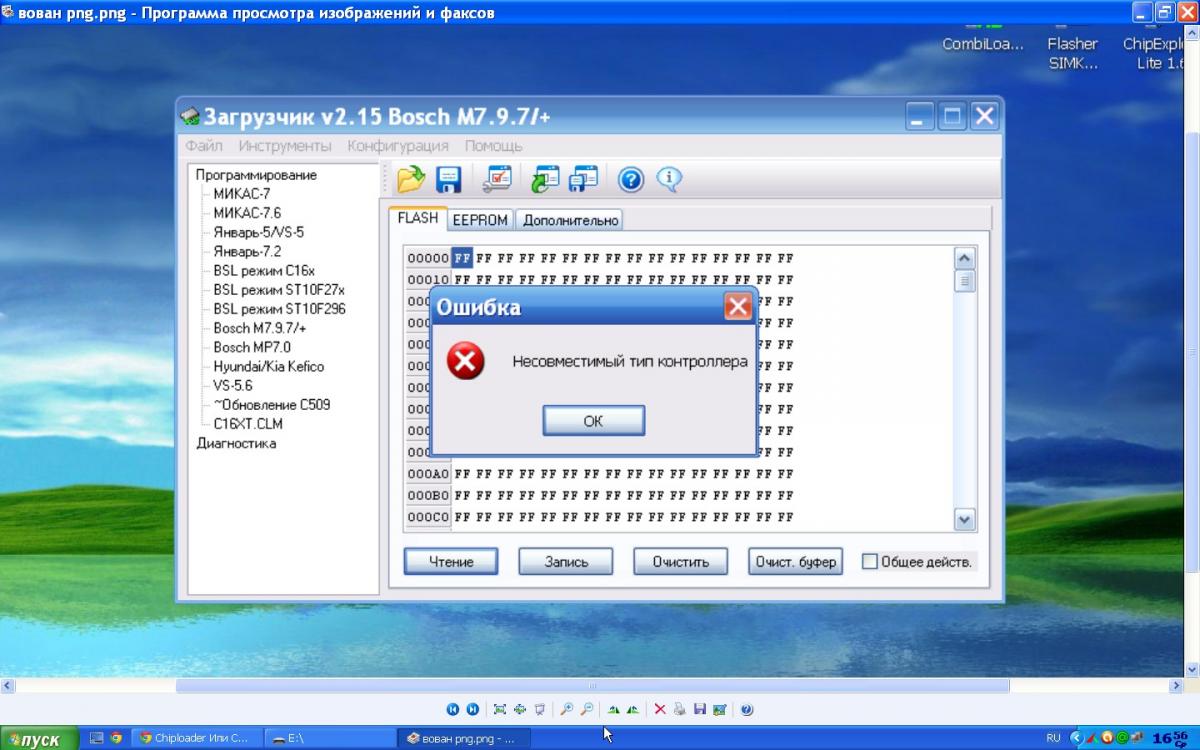Select BSL режим ST10F27x tree item
1200x750 pixels.
point(279,289)
